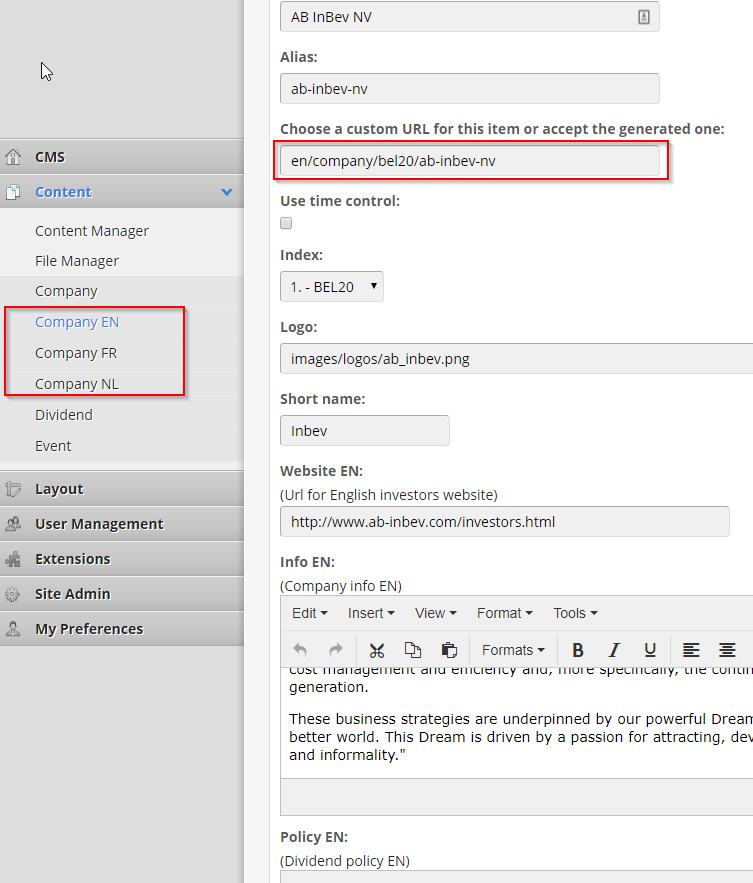Expand the My Preferences section
Viewport: 753px width, 883px height.
coord(122,628)
